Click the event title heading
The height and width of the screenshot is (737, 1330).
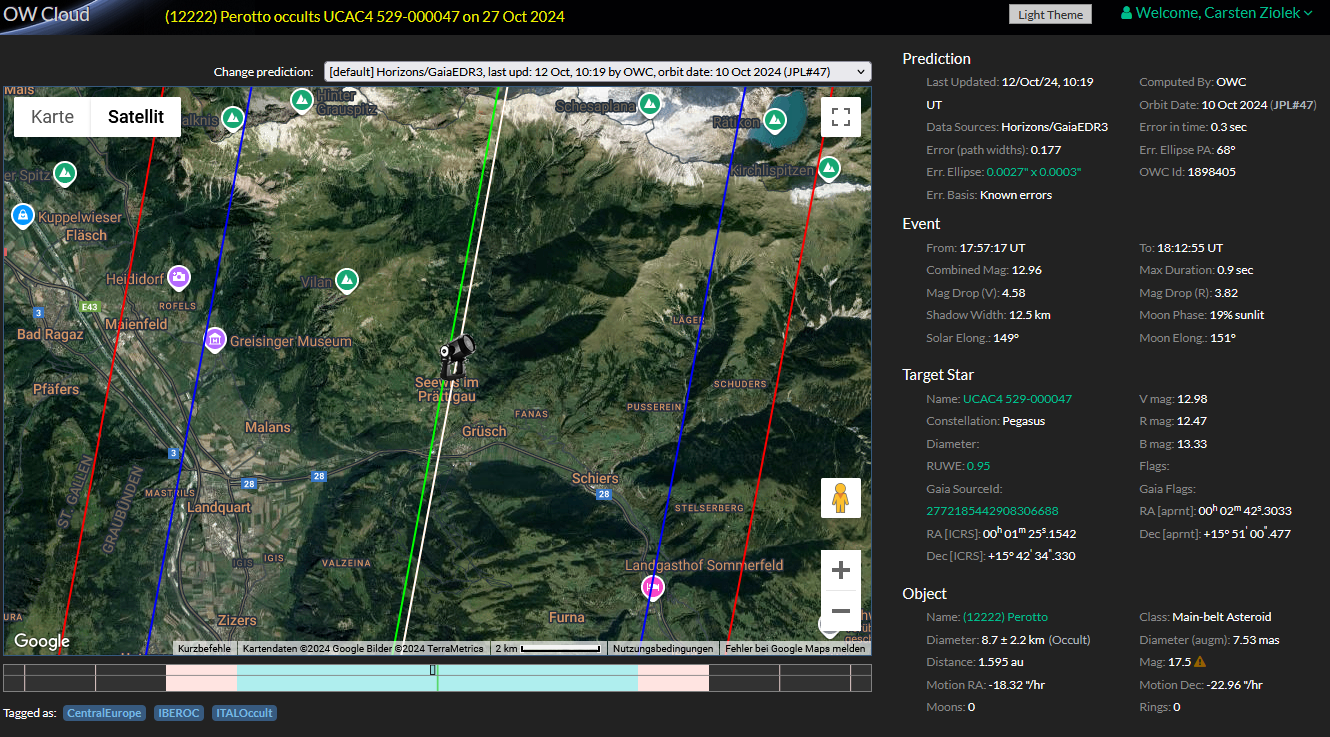365,16
